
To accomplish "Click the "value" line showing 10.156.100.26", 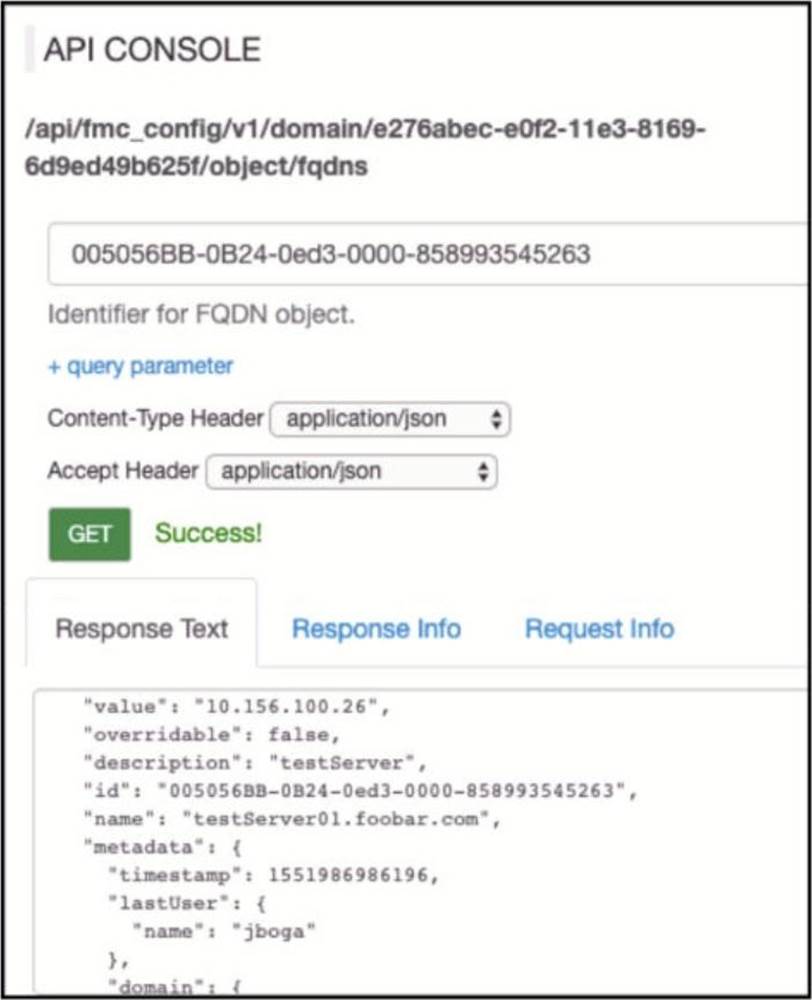I will (235, 707).
